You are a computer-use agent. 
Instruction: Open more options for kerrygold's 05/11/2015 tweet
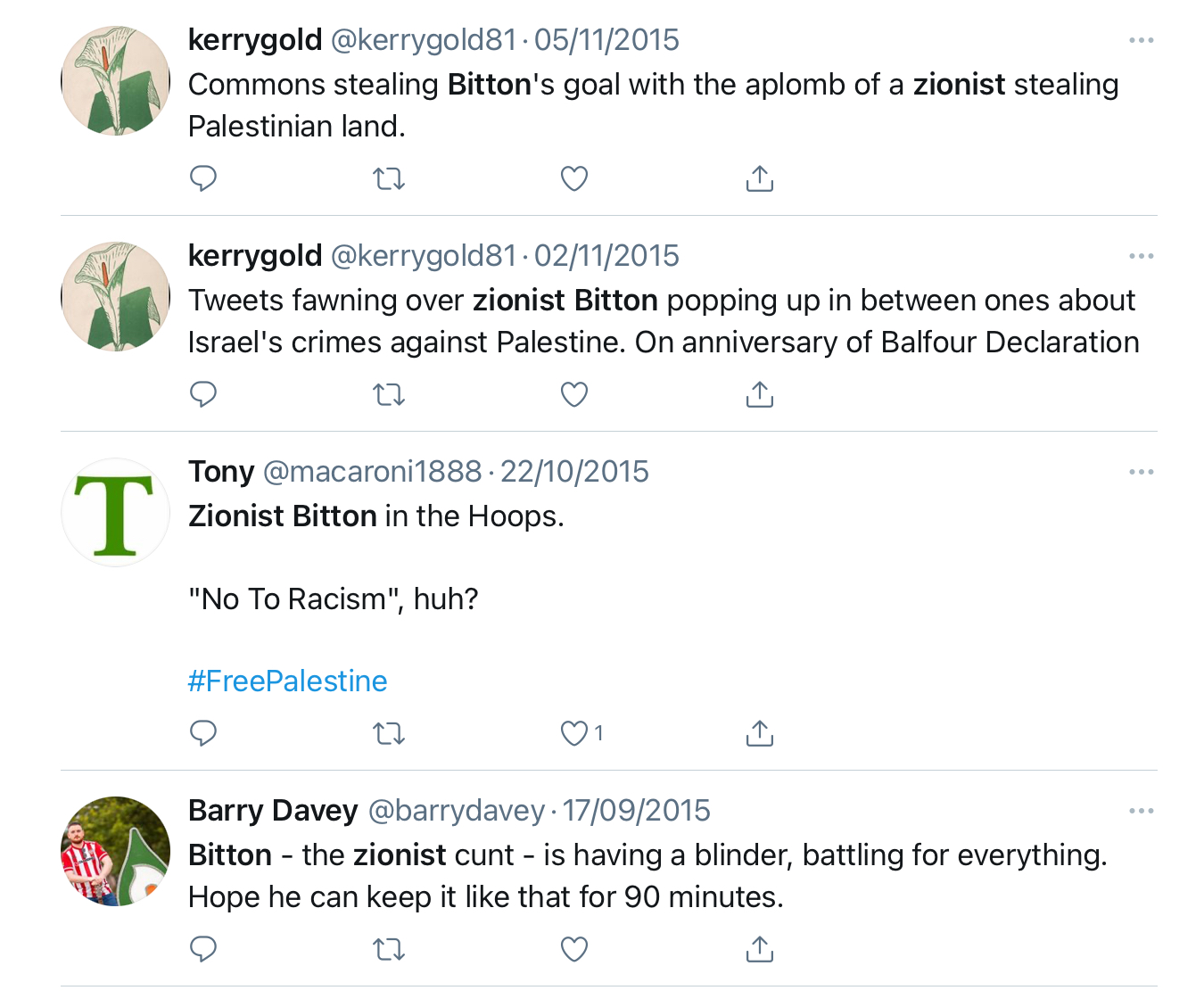1141,40
